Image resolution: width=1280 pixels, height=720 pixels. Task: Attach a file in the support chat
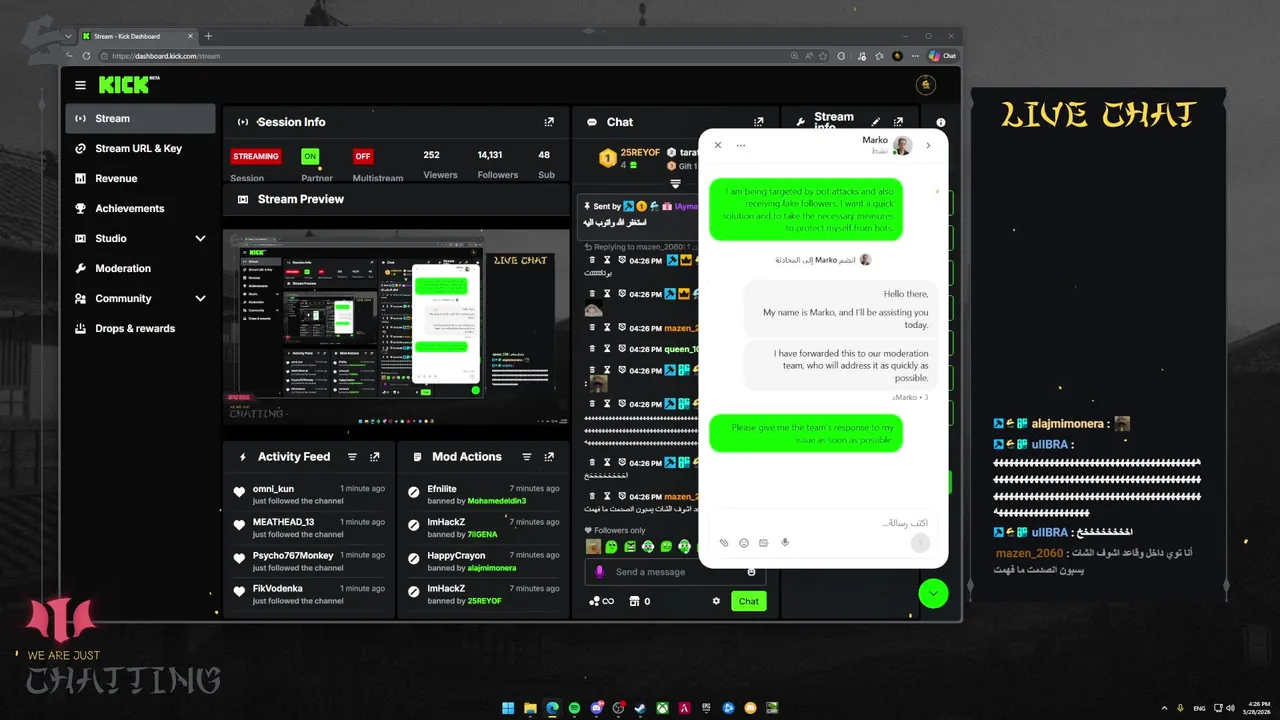(x=724, y=543)
